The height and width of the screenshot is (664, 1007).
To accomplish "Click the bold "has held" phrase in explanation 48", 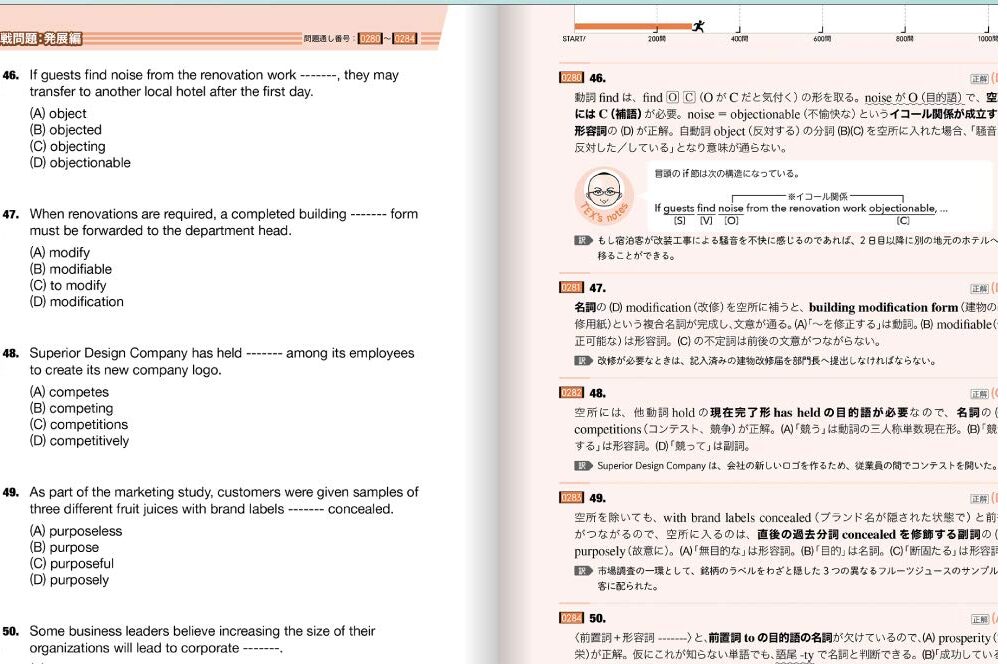I will pos(797,413).
